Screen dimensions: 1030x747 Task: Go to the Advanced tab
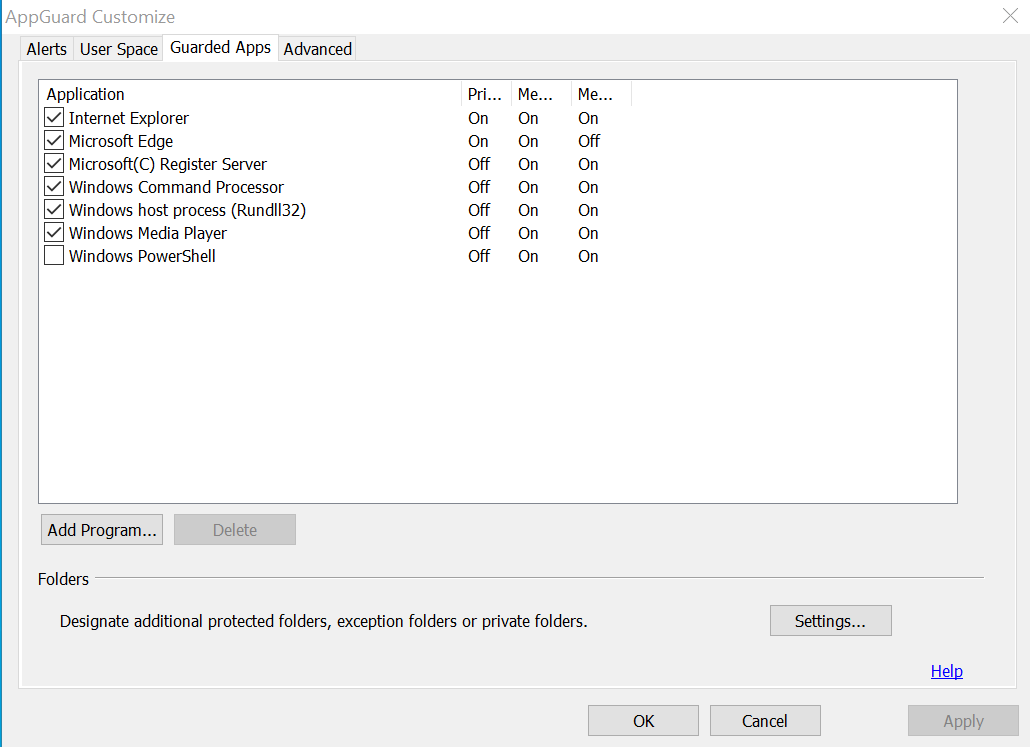coord(318,49)
